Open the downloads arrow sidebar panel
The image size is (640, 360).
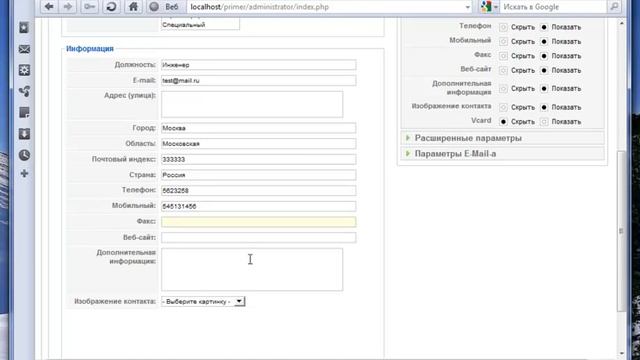click(x=24, y=134)
